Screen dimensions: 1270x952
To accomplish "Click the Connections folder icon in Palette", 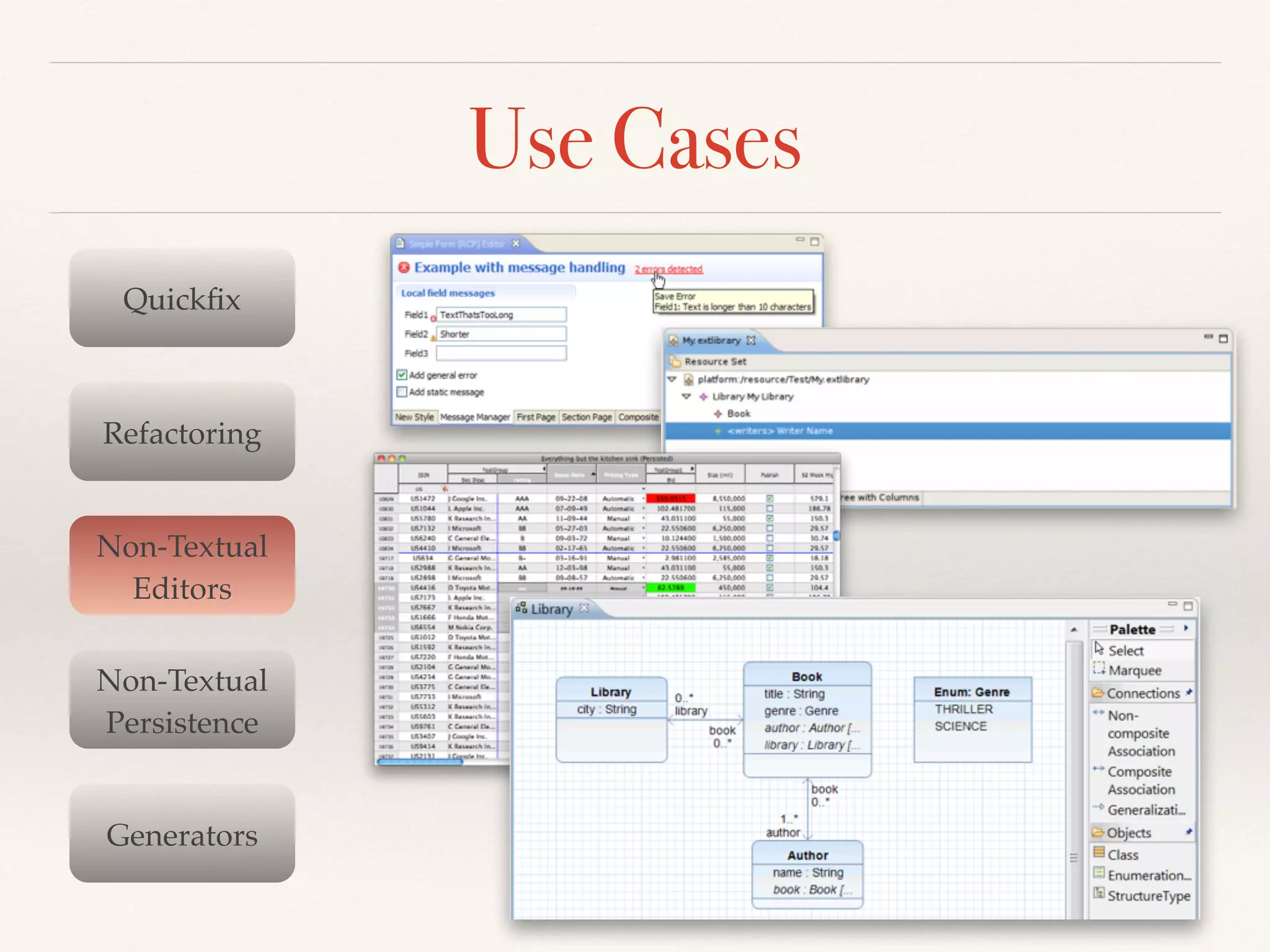I will pos(1098,692).
